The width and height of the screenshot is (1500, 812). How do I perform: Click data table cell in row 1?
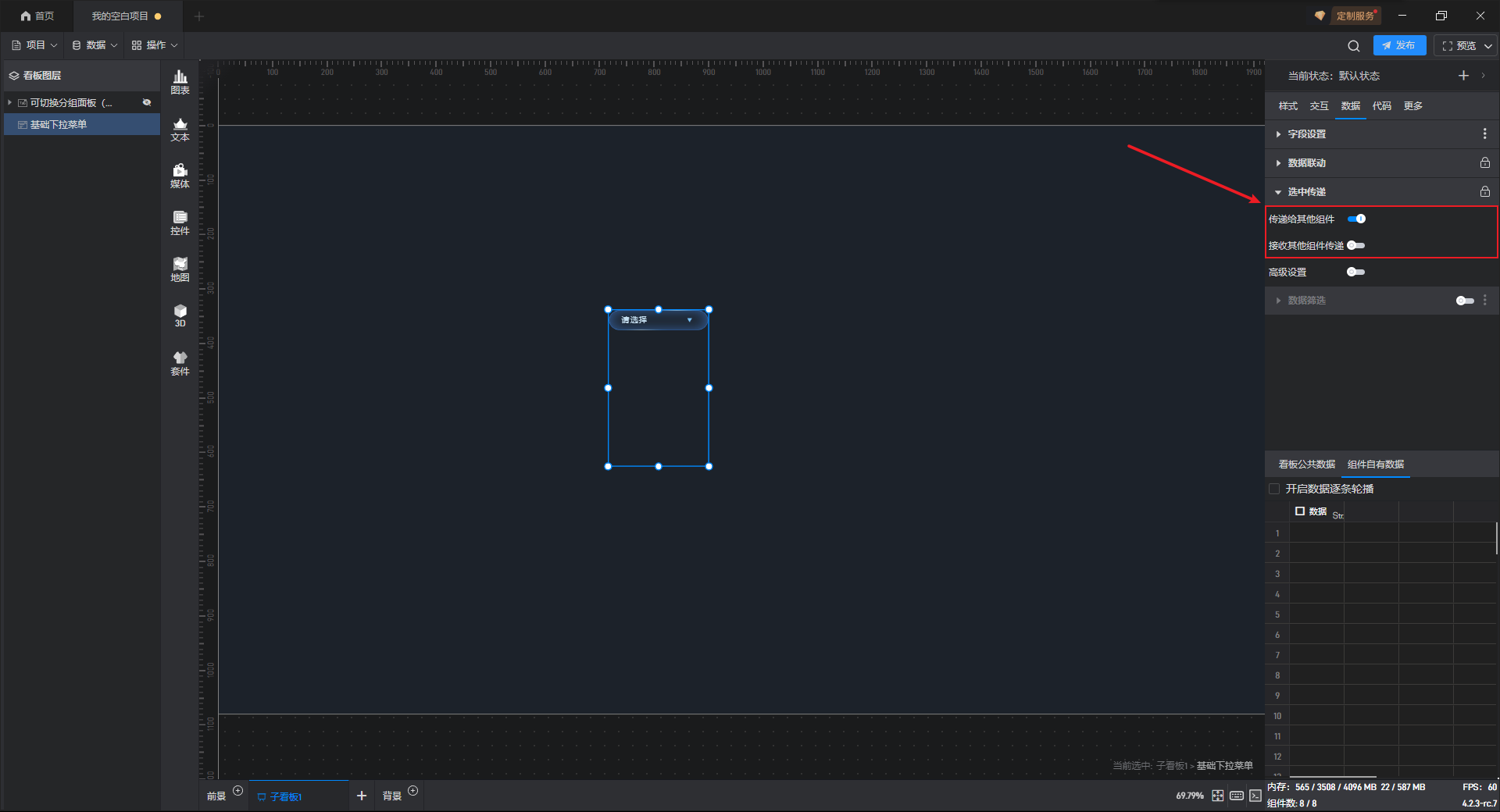click(1316, 533)
